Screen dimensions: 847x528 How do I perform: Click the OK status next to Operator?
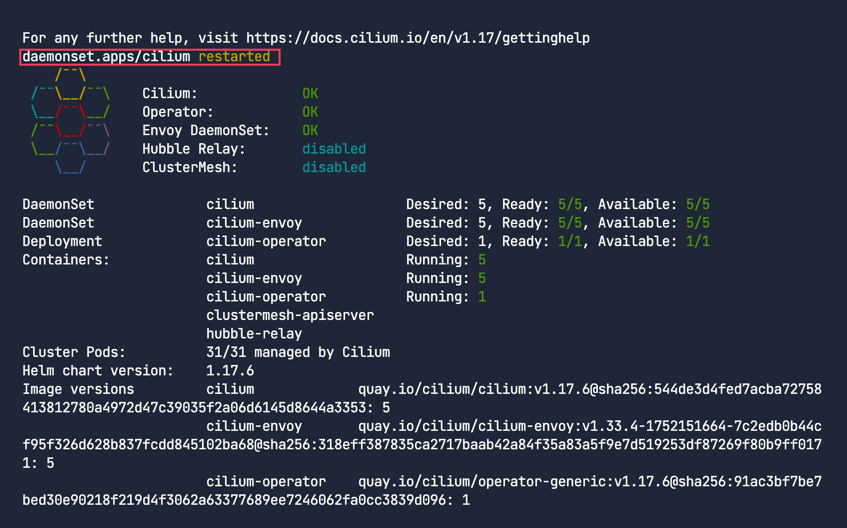tap(310, 112)
